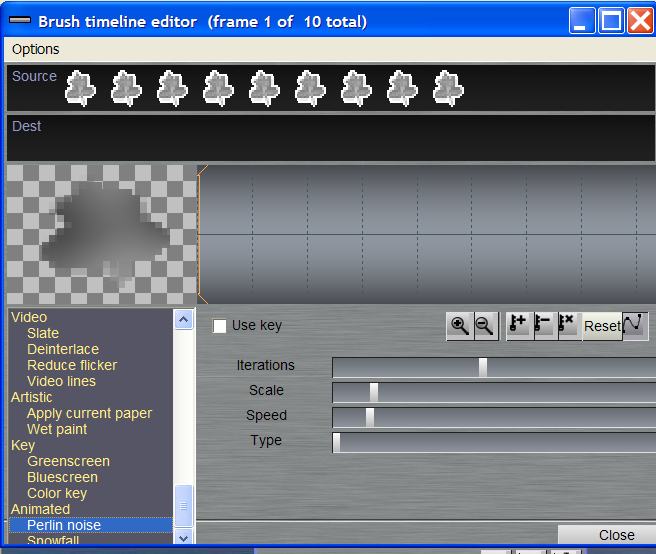Choose Deinterlace from the Video effects
Image resolution: width=656 pixels, height=554 pixels.
[x=63, y=349]
